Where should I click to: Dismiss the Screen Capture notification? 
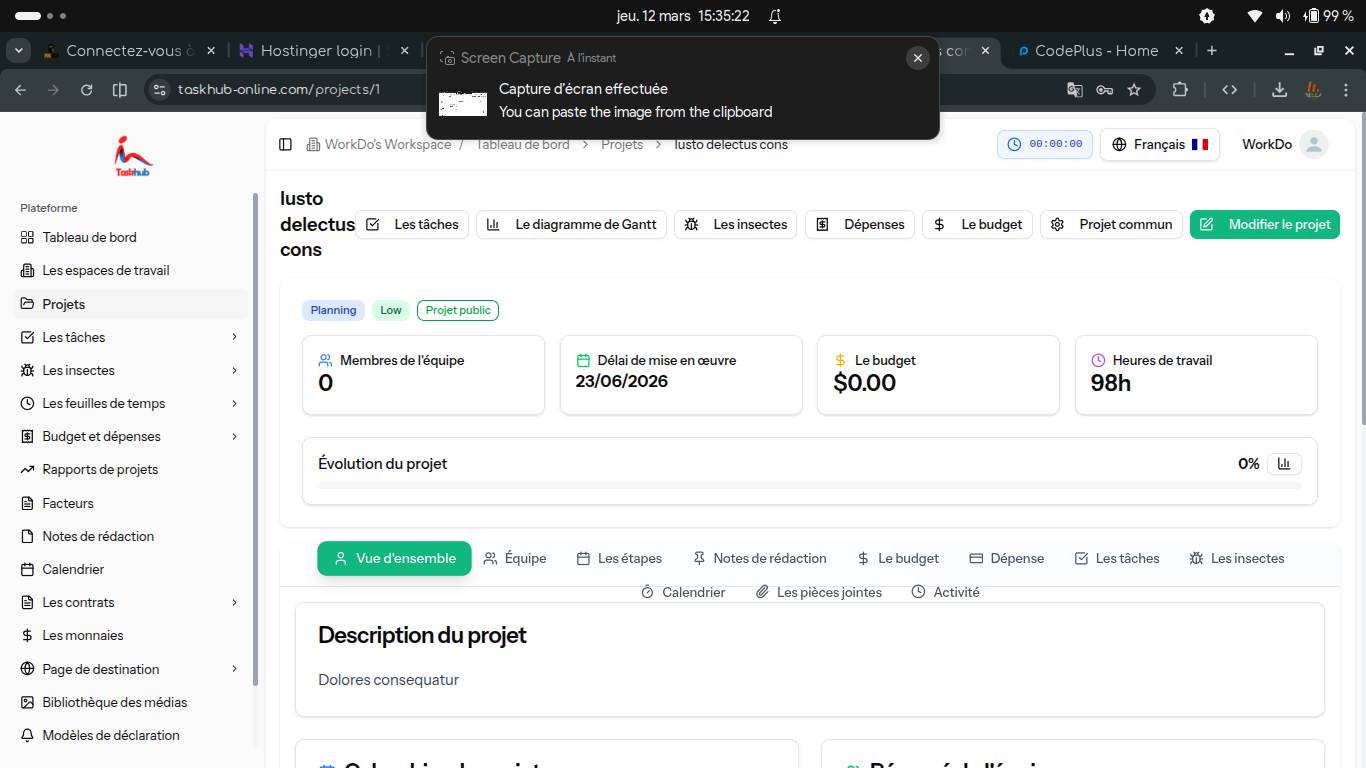(917, 58)
